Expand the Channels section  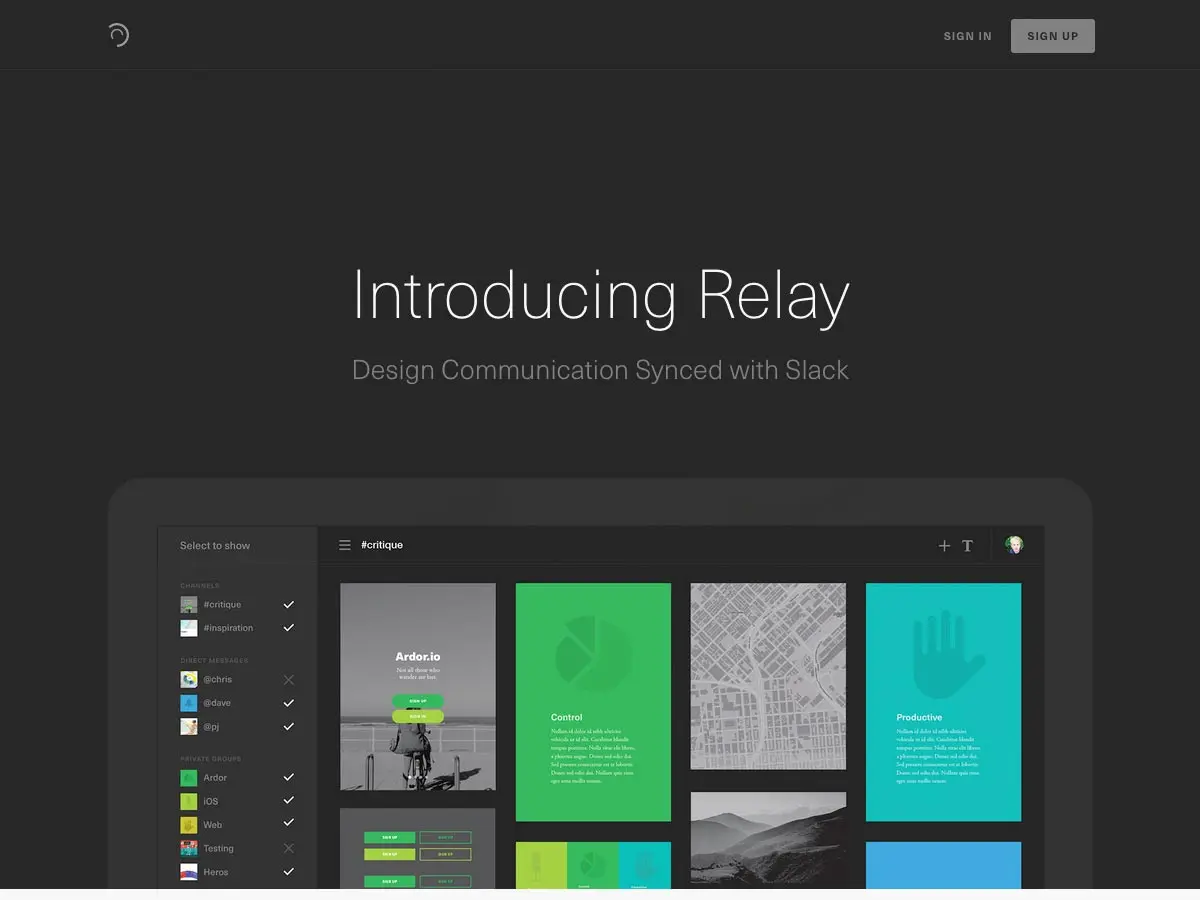tap(200, 585)
